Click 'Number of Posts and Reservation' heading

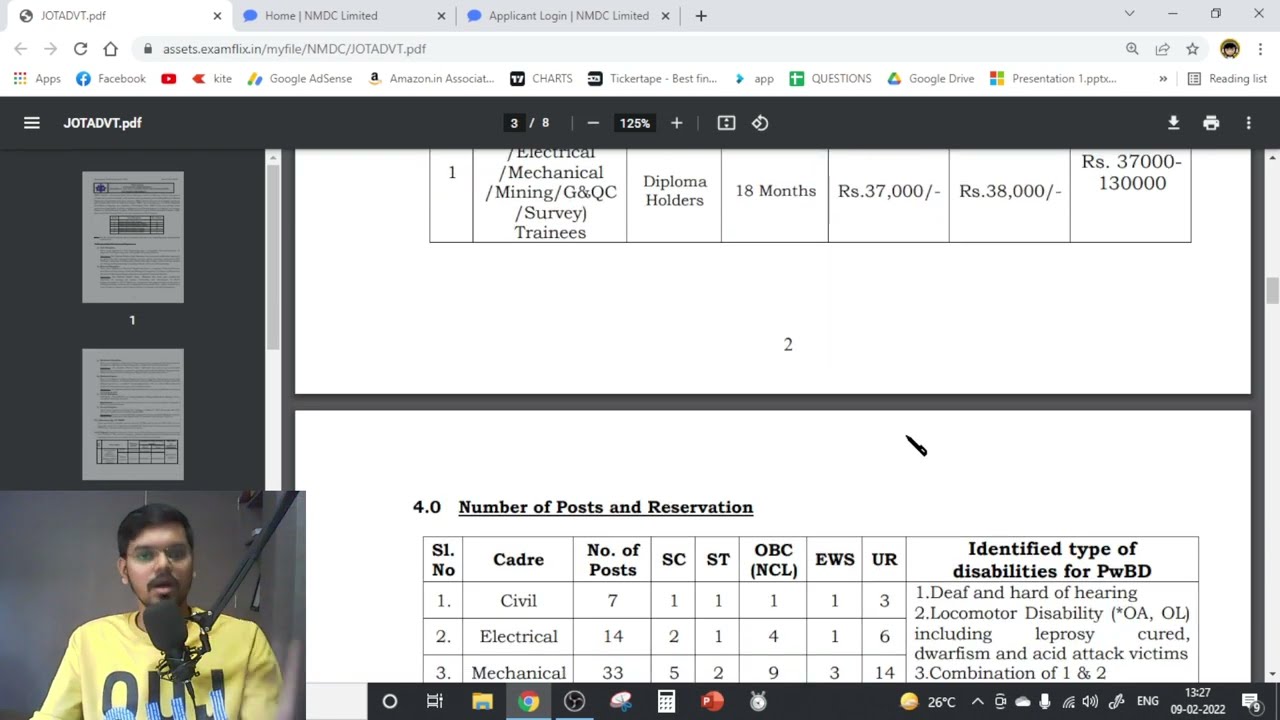(605, 507)
